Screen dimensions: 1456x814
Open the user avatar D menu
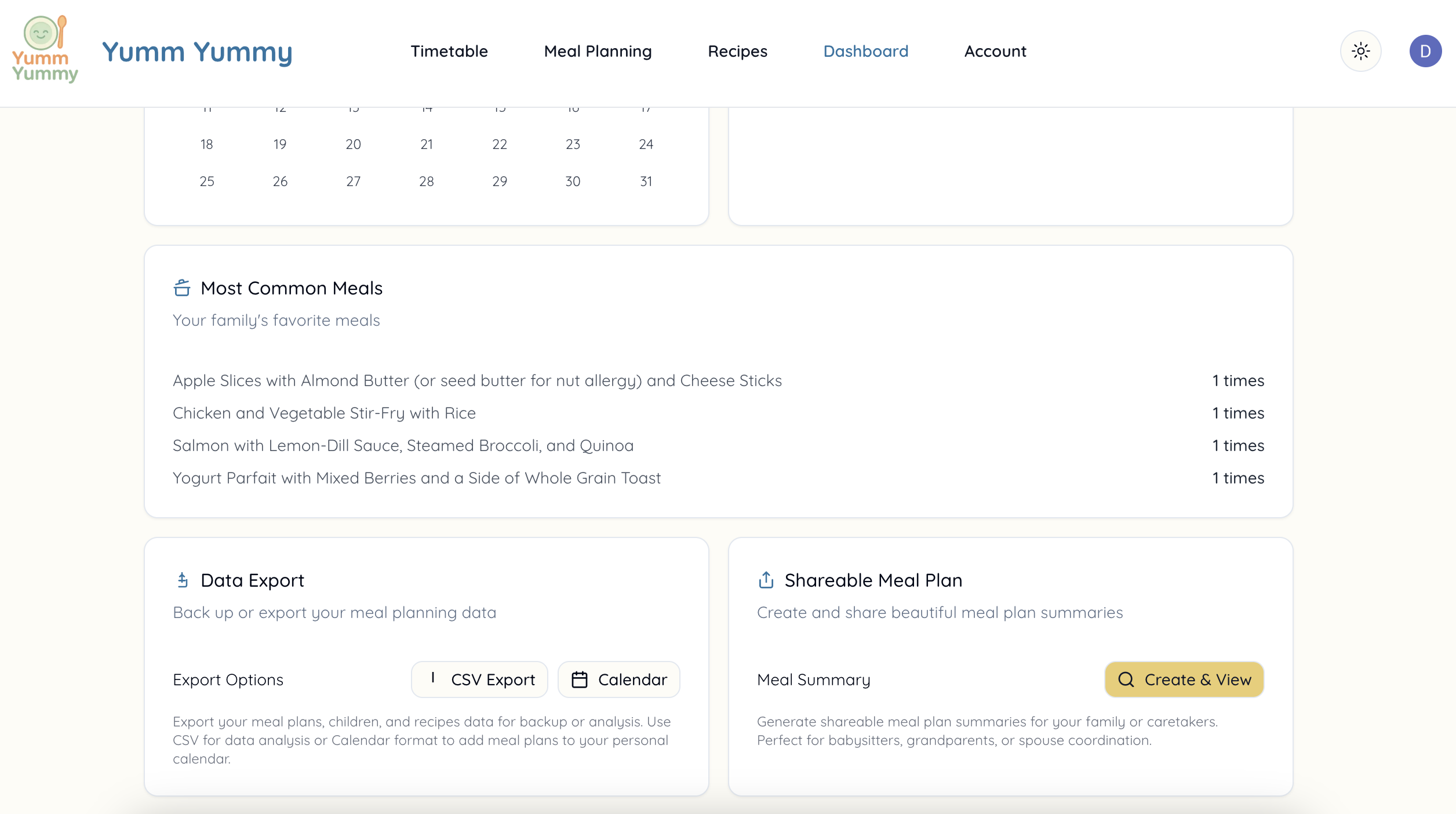[1425, 51]
